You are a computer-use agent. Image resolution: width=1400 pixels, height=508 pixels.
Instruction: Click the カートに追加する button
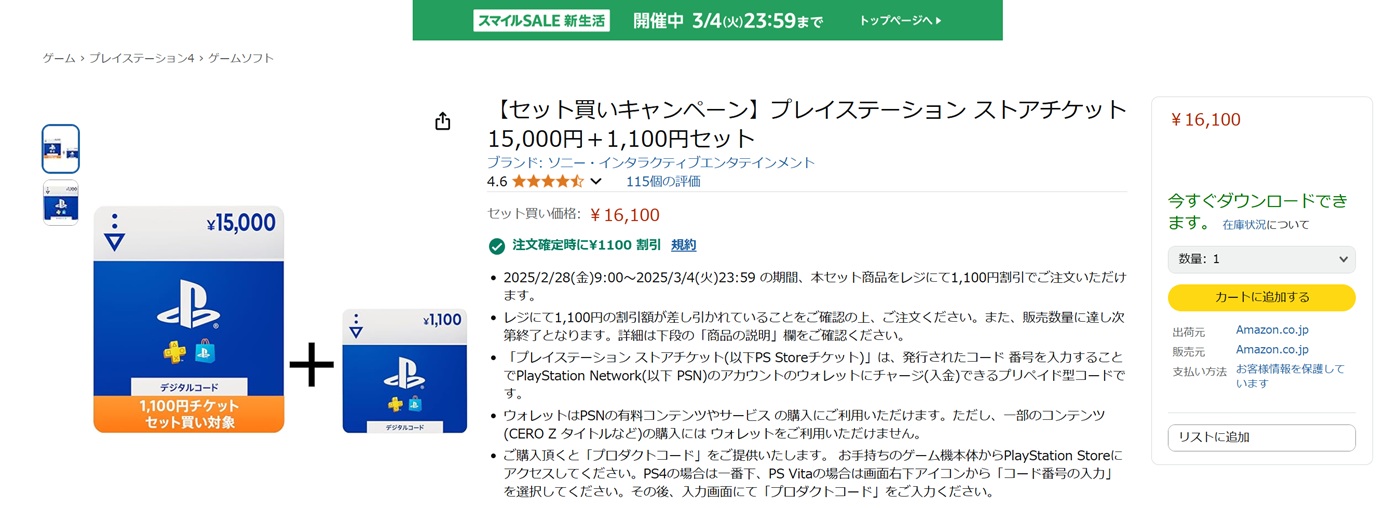(x=1261, y=297)
